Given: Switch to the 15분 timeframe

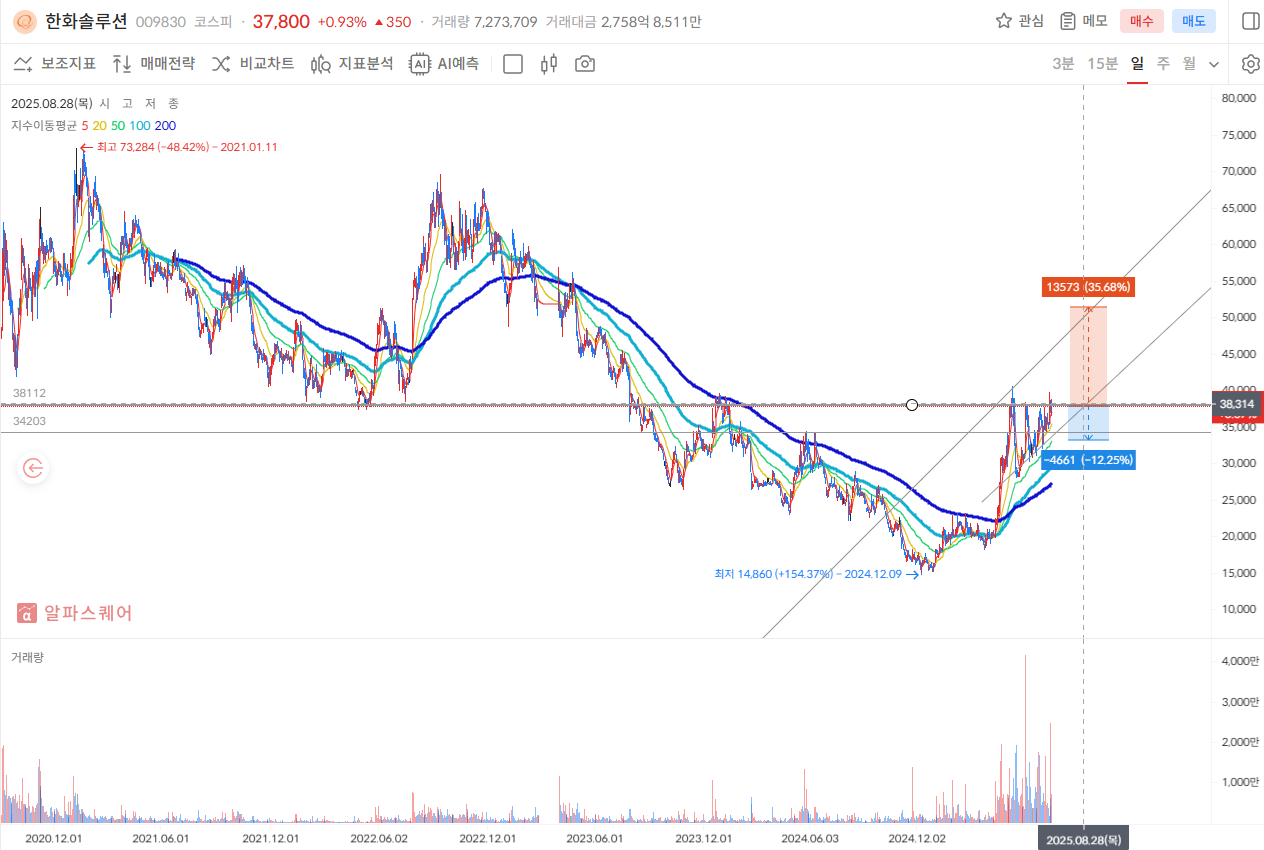Looking at the screenshot, I should (1102, 64).
